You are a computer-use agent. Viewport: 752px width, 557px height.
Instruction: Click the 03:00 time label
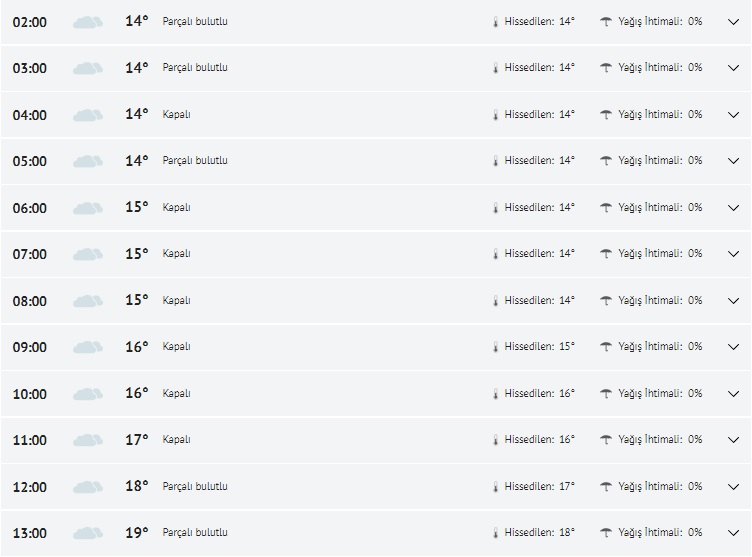(30, 68)
